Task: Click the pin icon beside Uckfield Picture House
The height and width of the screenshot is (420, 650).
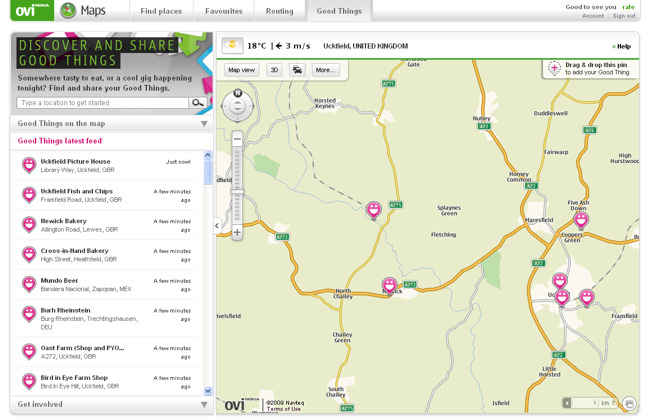Action: [29, 165]
